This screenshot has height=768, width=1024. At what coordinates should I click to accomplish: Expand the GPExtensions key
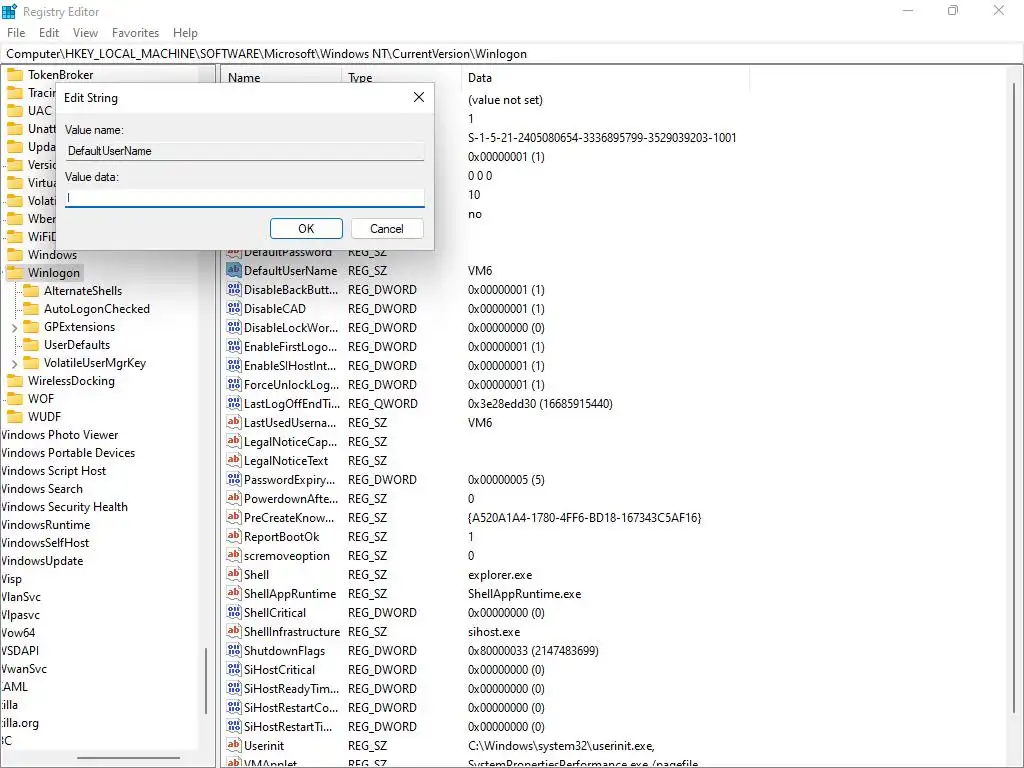(14, 327)
